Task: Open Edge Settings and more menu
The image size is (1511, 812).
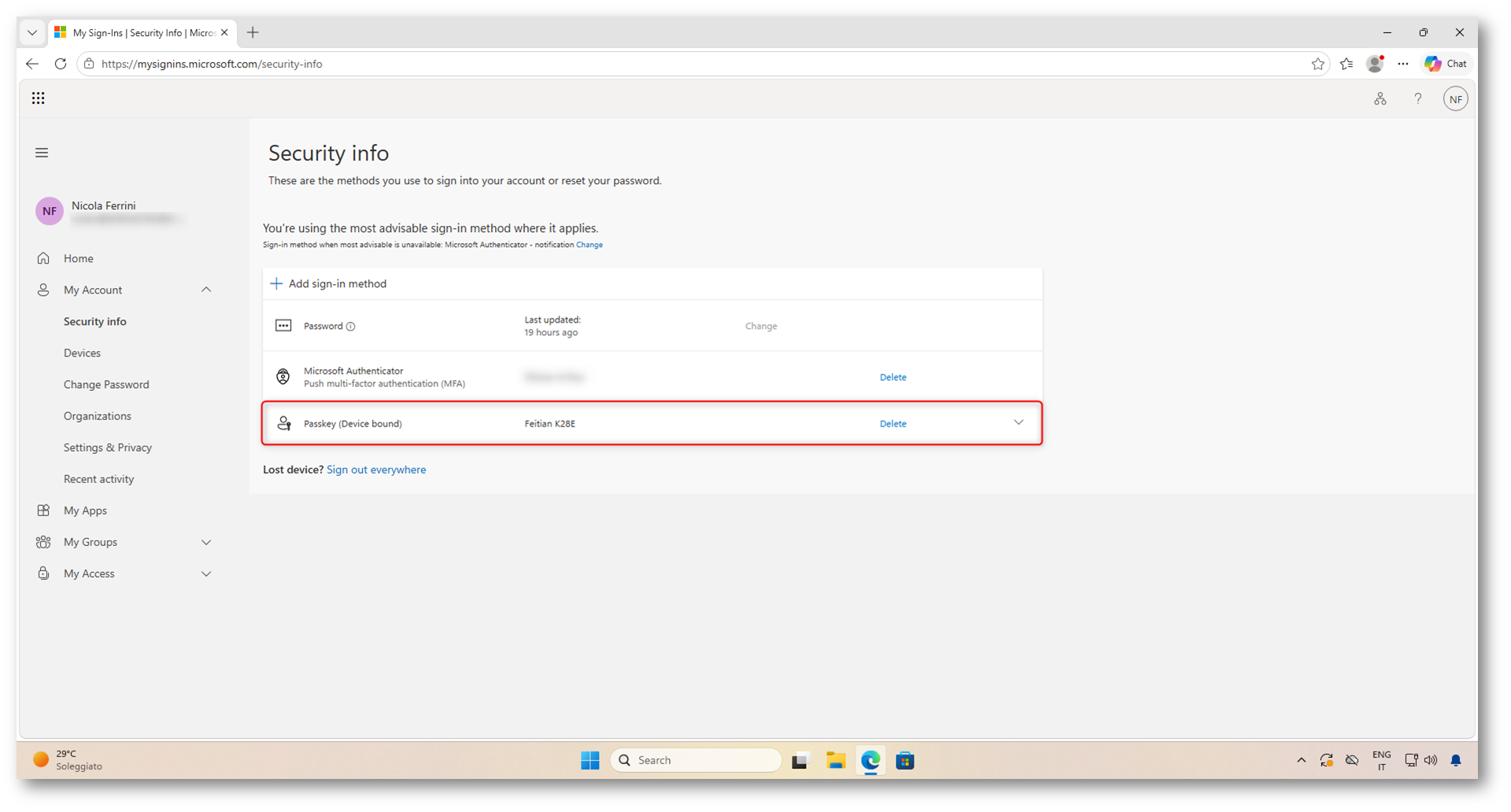Action: (1402, 64)
